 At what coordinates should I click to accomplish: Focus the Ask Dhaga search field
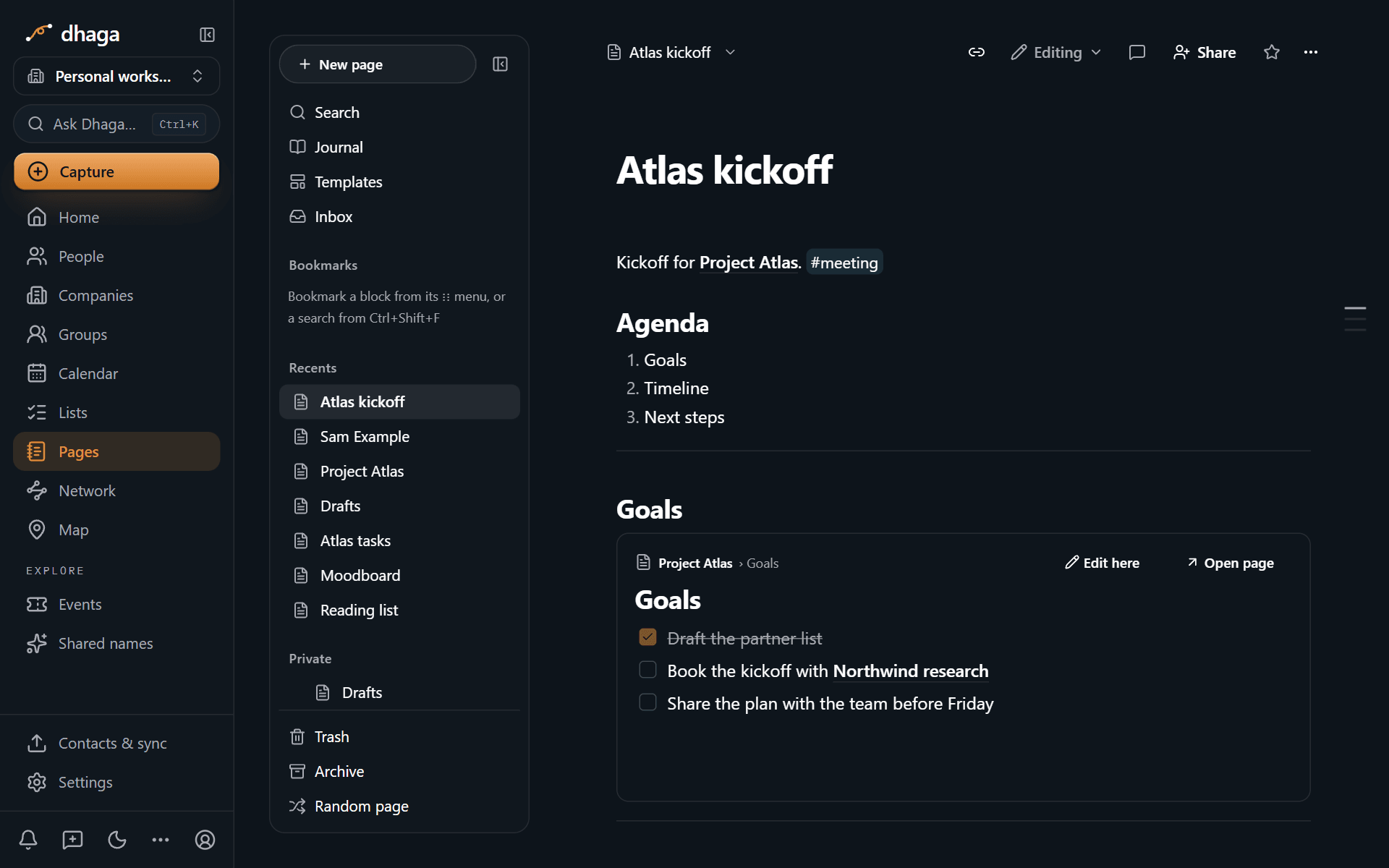[116, 124]
